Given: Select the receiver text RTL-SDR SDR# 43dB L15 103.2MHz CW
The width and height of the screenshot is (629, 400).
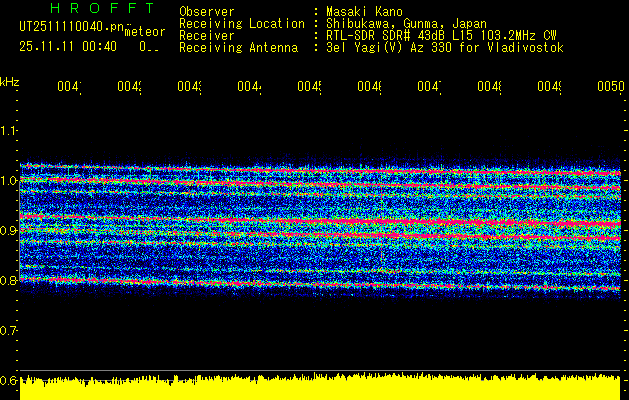Looking at the screenshot, I should click(x=441, y=36).
